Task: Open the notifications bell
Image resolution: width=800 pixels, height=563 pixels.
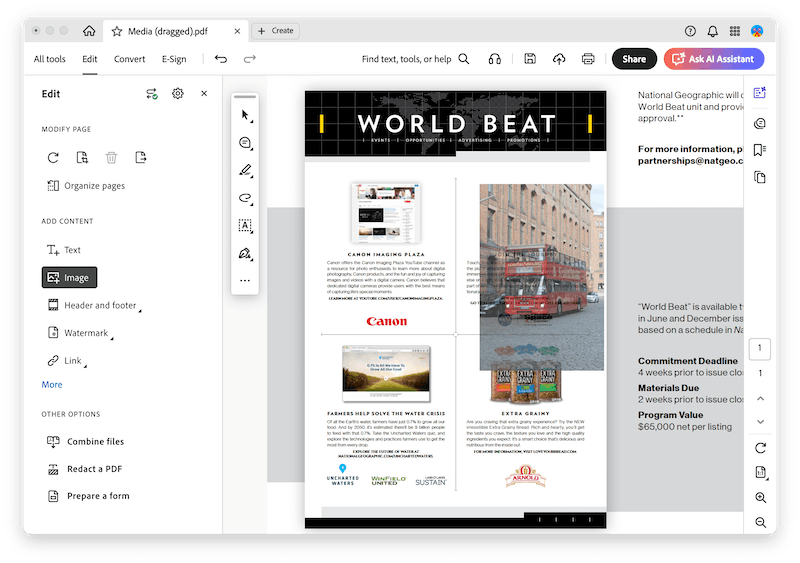Action: pyautogui.click(x=713, y=31)
